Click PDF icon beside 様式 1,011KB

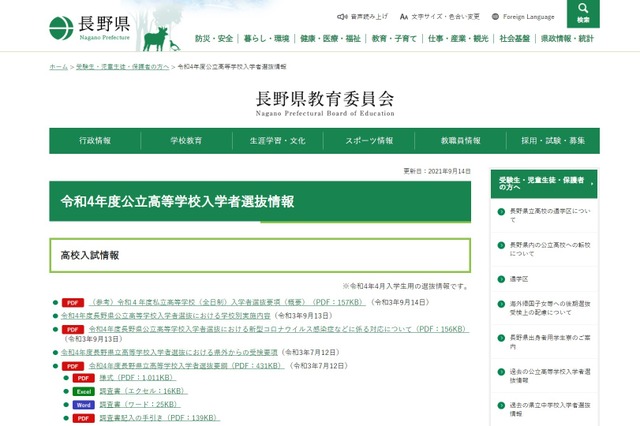point(83,378)
